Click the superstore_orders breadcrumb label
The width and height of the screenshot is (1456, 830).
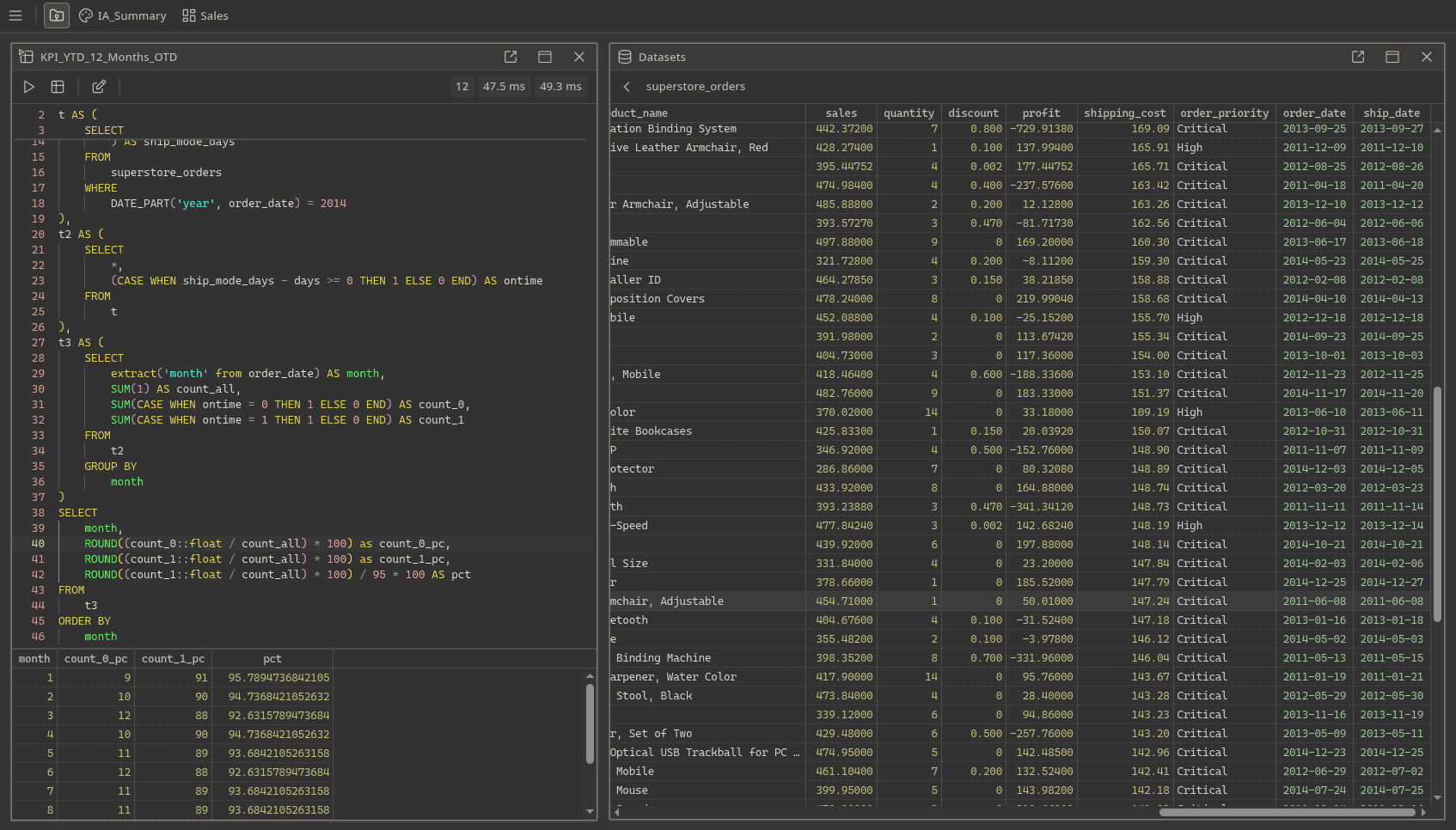pyautogui.click(x=698, y=87)
